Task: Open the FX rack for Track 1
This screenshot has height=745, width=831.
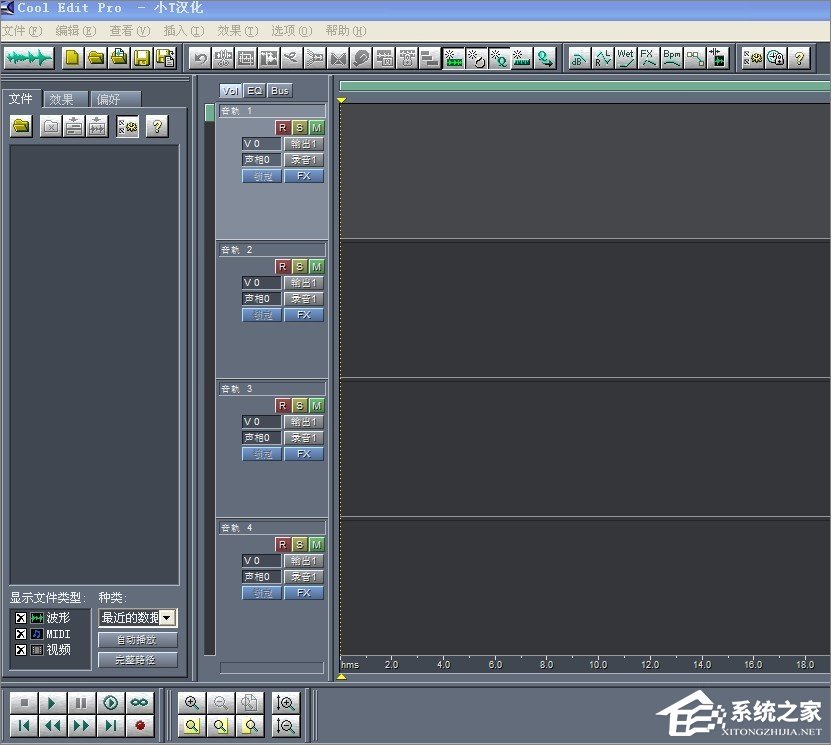Action: click(304, 176)
